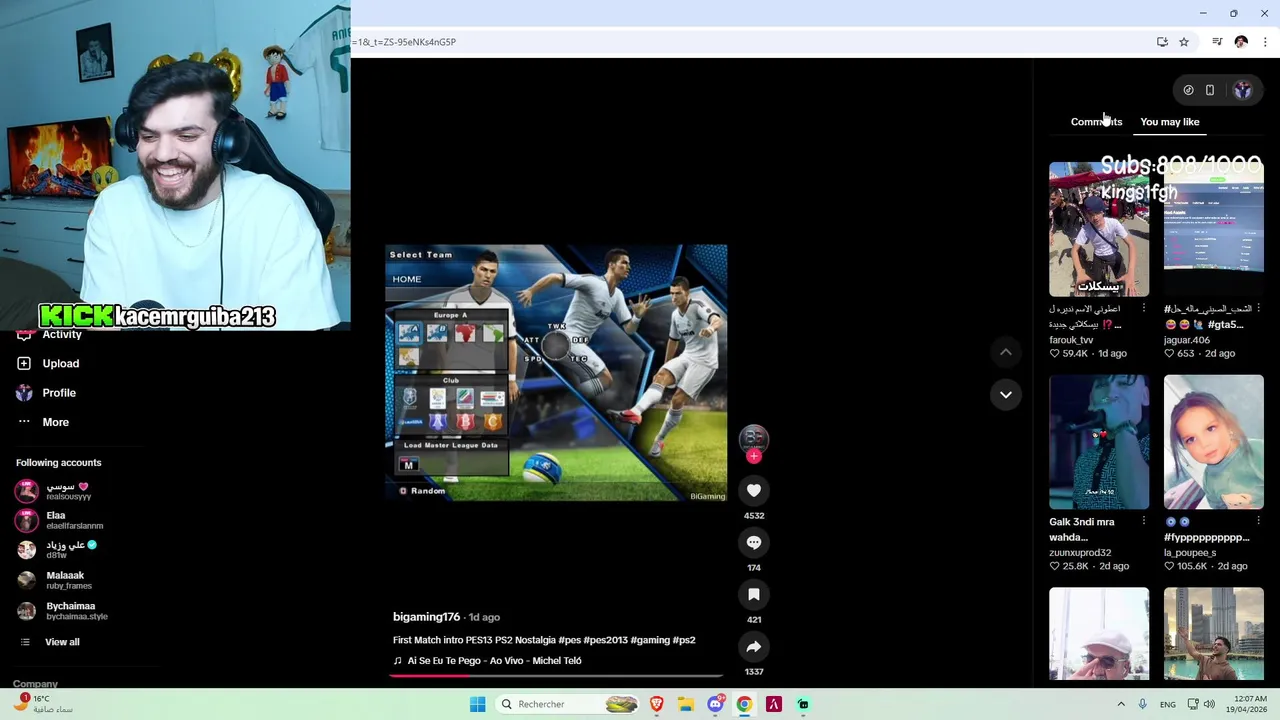Screen dimensions: 1280x720
Task: Open the jaguar.406 username link
Action: click(1187, 340)
